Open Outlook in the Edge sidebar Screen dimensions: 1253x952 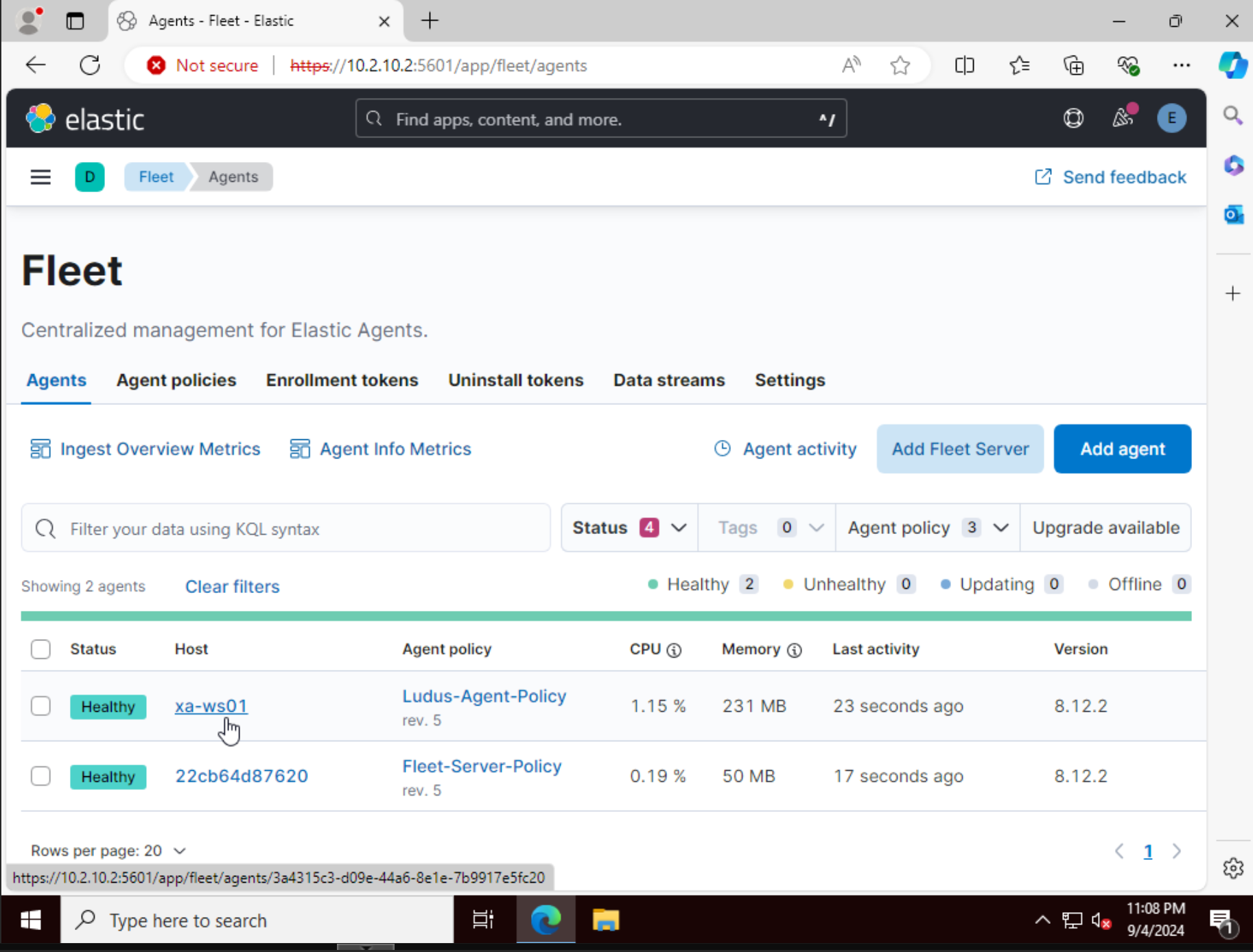(1233, 215)
